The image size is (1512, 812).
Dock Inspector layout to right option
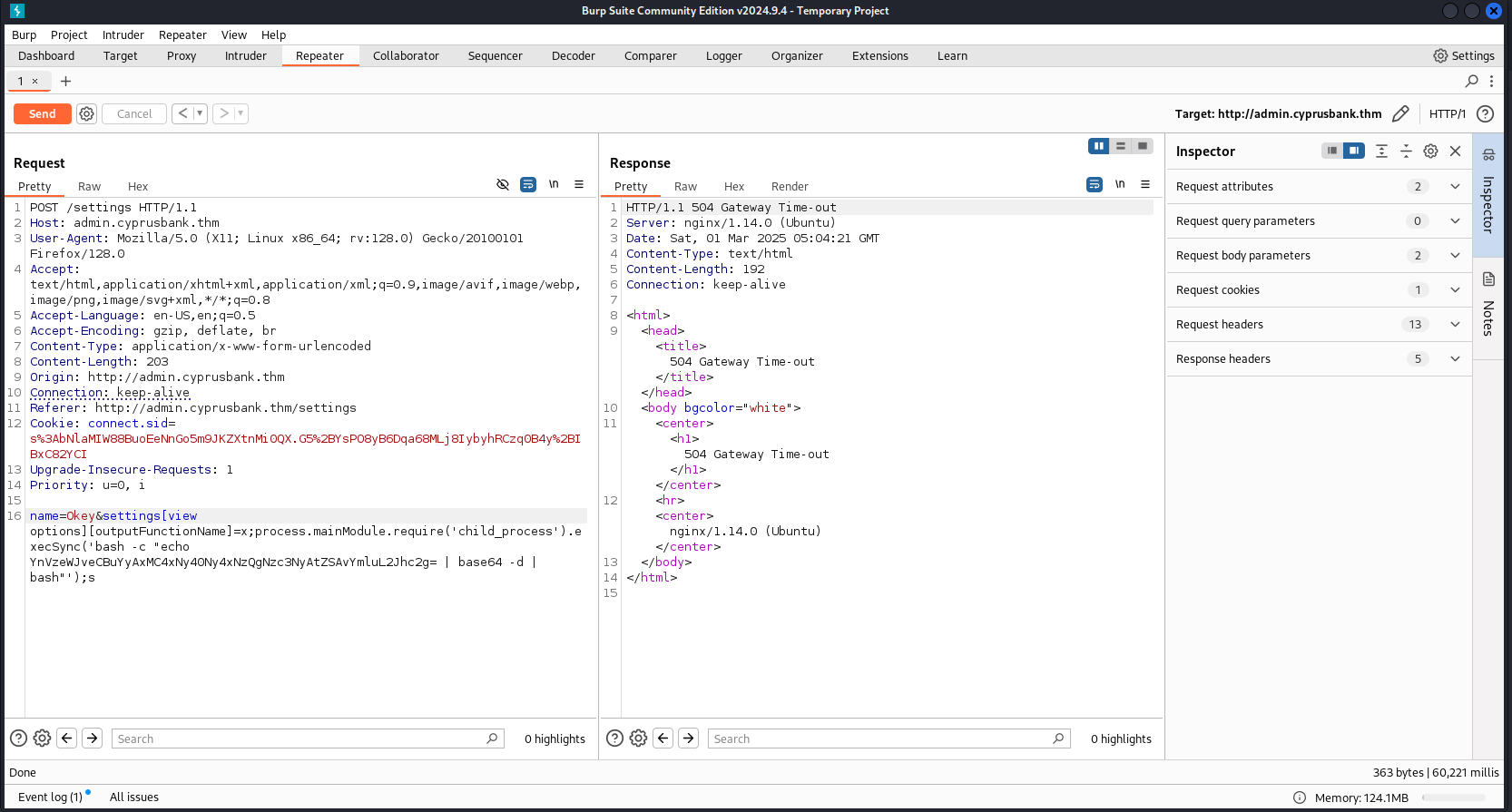1354,151
